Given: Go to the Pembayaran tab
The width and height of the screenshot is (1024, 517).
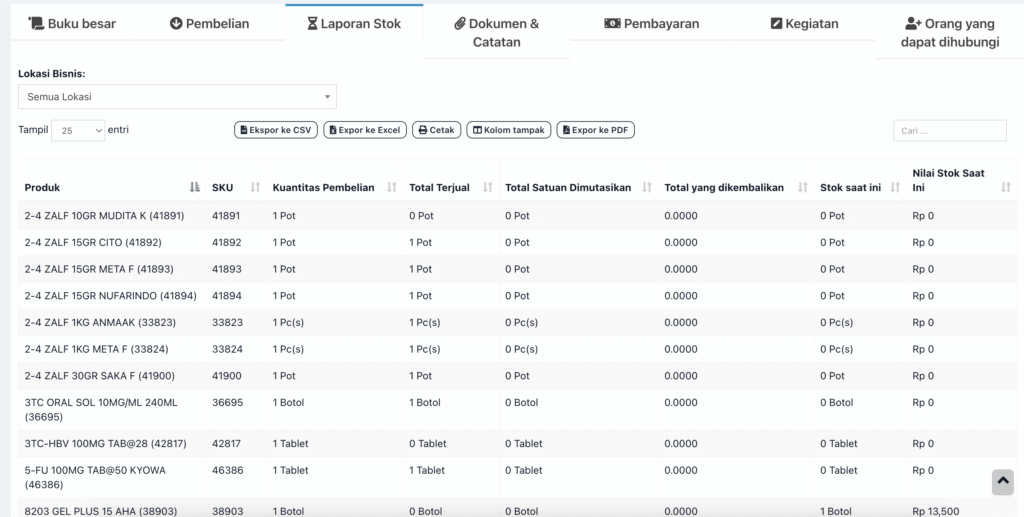Looking at the screenshot, I should pyautogui.click(x=652, y=23).
